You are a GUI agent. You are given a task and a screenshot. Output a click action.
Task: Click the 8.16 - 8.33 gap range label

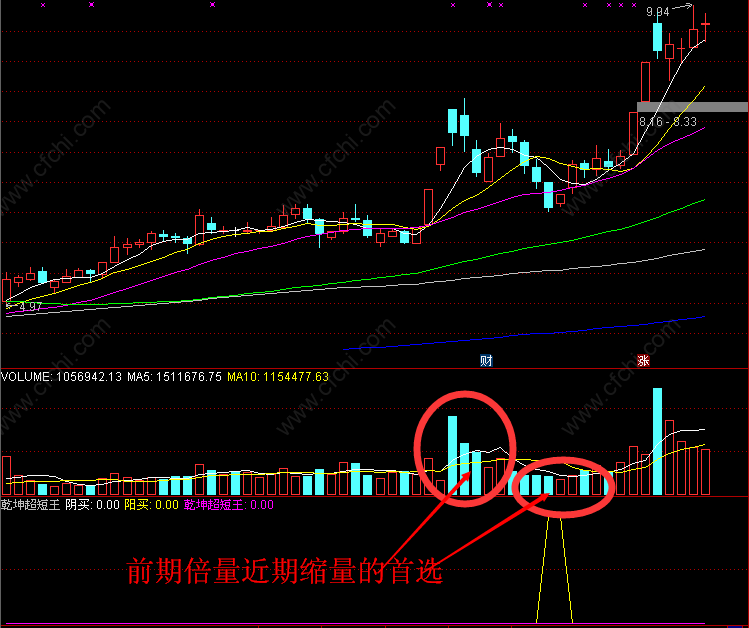click(x=668, y=122)
